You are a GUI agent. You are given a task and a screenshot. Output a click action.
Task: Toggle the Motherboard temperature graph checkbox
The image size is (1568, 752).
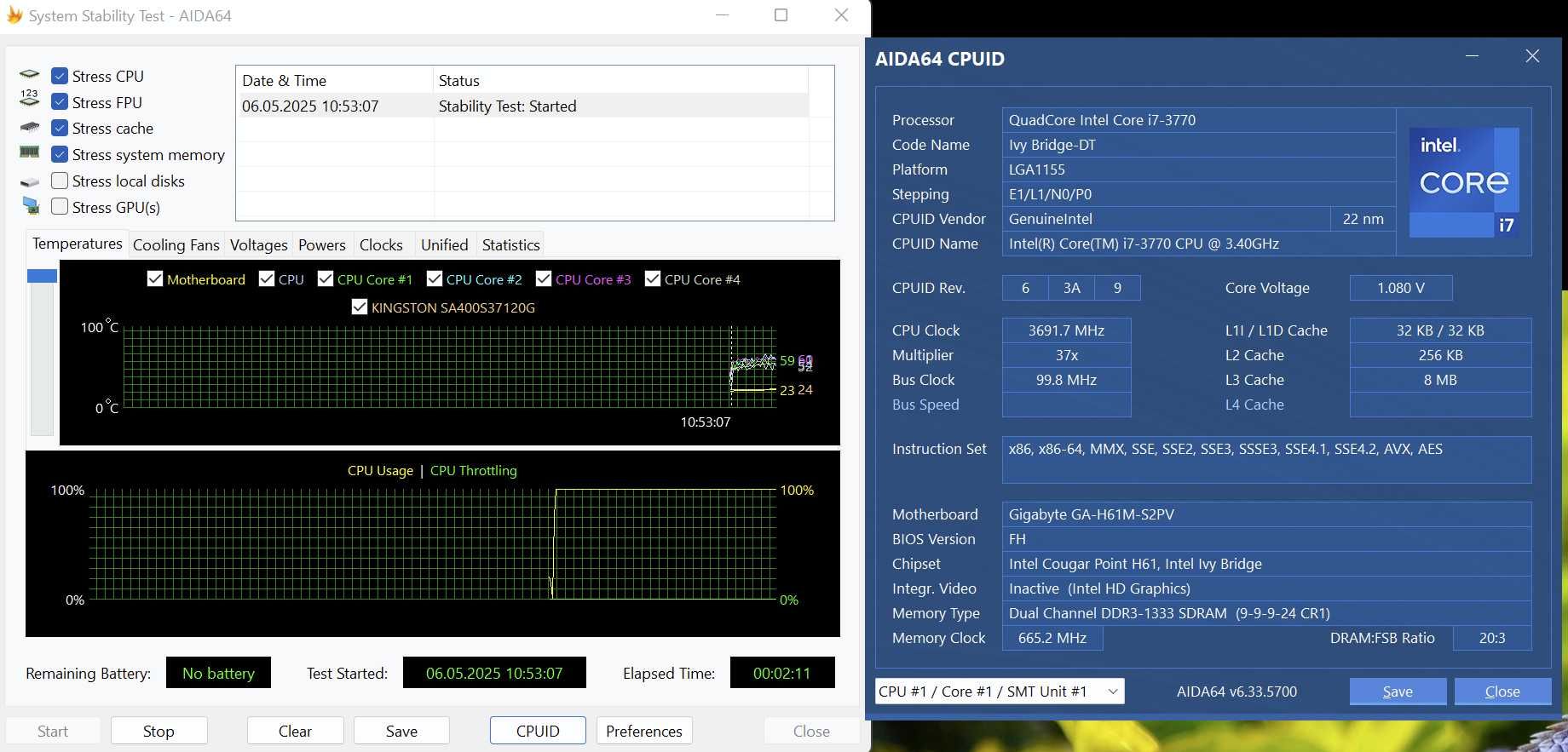tap(155, 278)
